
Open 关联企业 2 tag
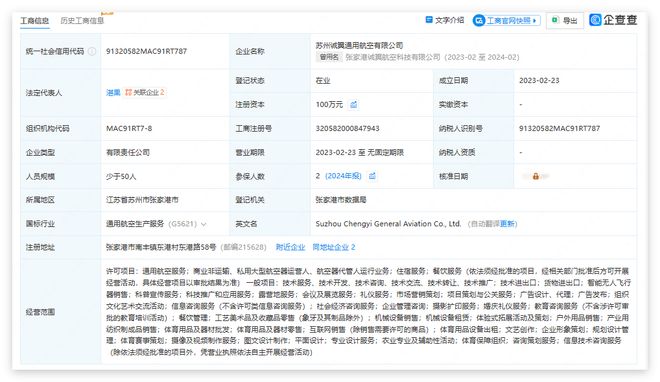tap(145, 92)
